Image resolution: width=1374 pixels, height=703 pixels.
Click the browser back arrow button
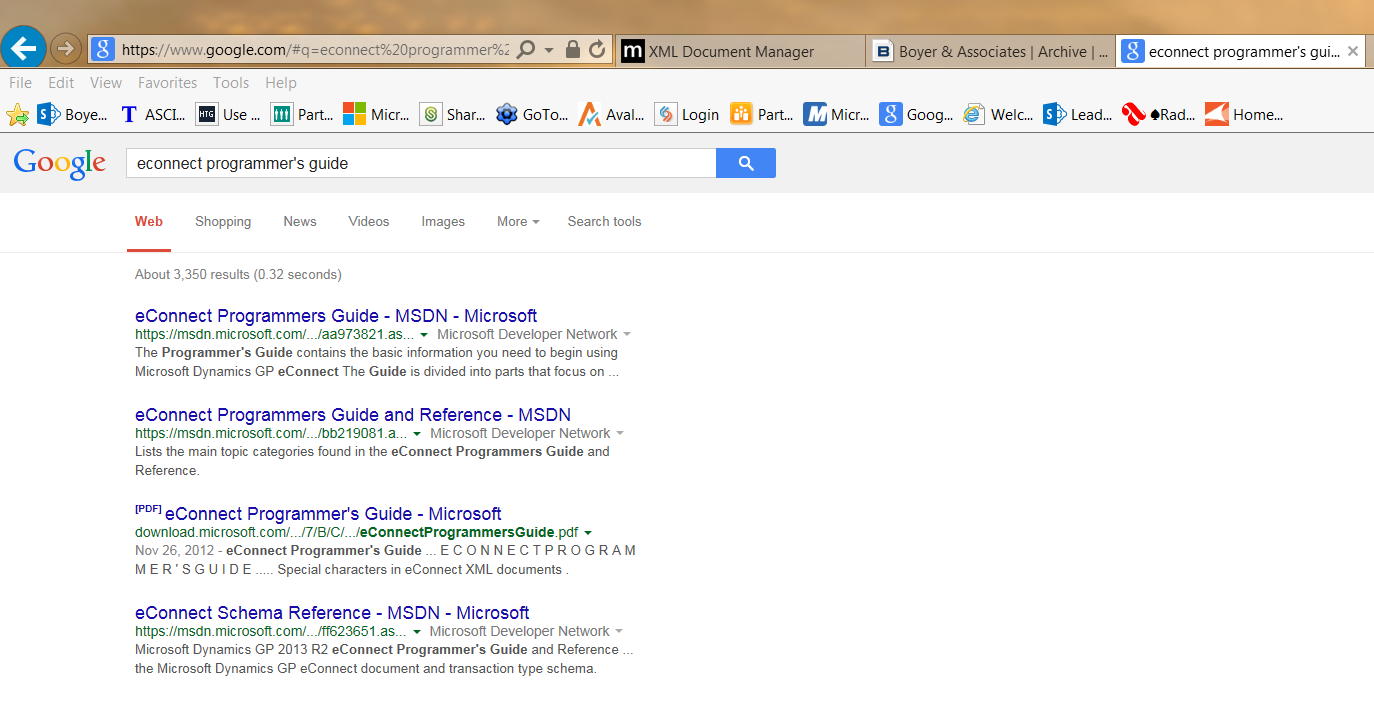click(23, 47)
